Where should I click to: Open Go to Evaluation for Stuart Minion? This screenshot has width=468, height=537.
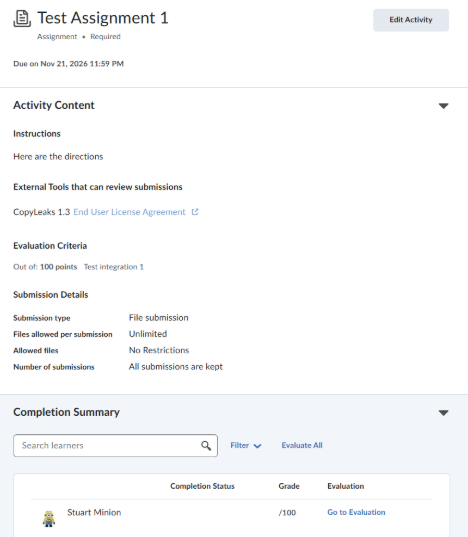[x=356, y=512]
